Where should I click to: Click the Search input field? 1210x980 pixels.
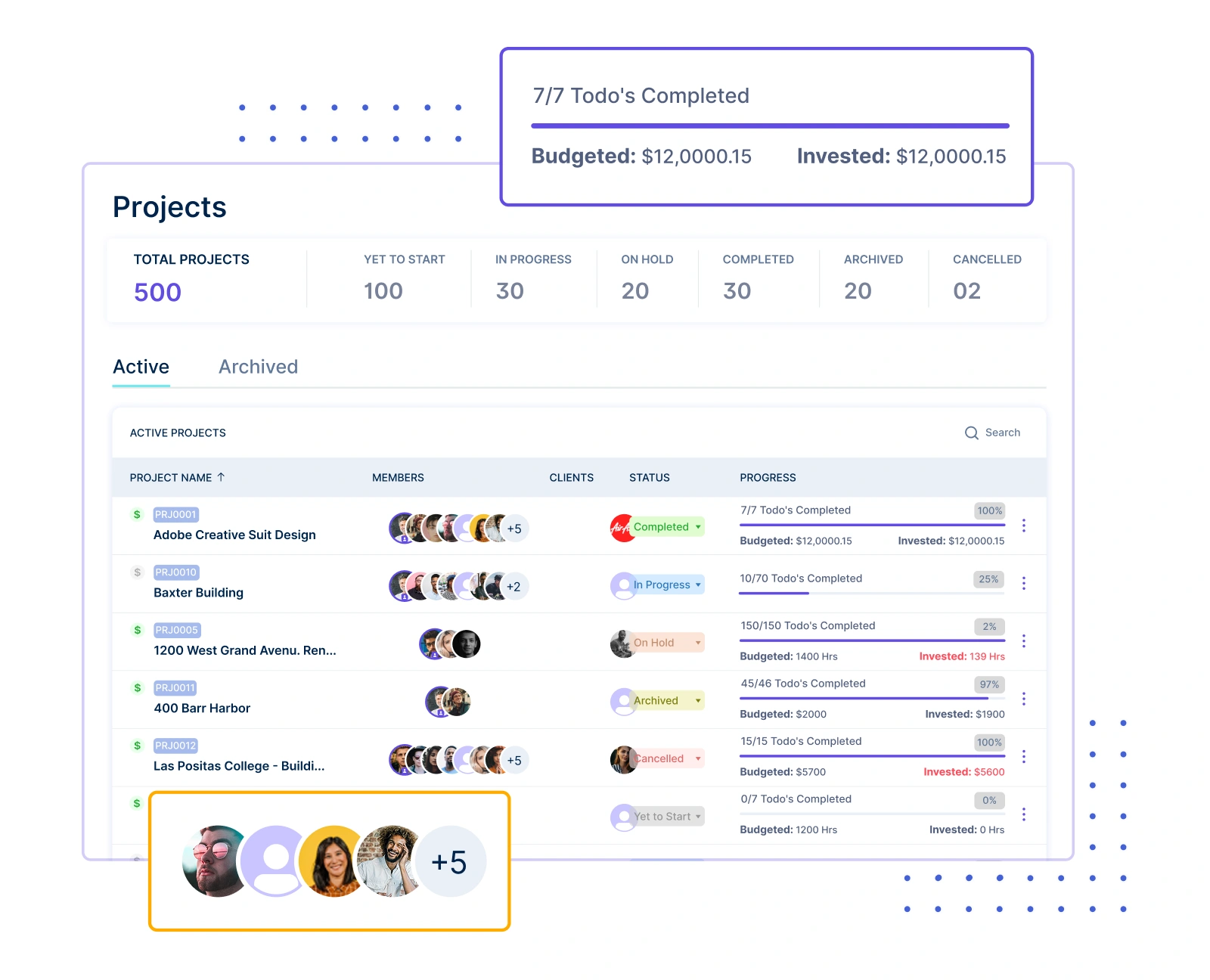coord(1002,433)
